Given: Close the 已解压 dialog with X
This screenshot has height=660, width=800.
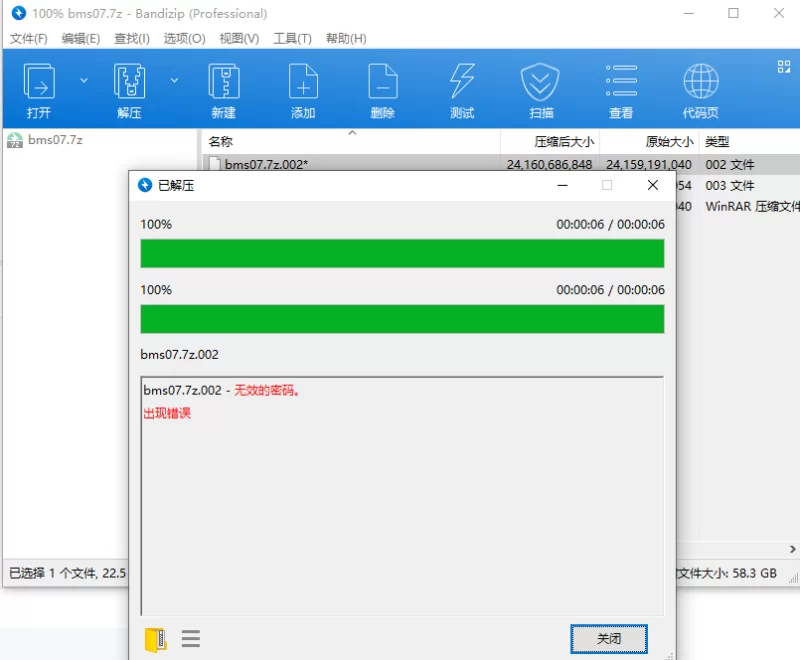Looking at the screenshot, I should [653, 186].
